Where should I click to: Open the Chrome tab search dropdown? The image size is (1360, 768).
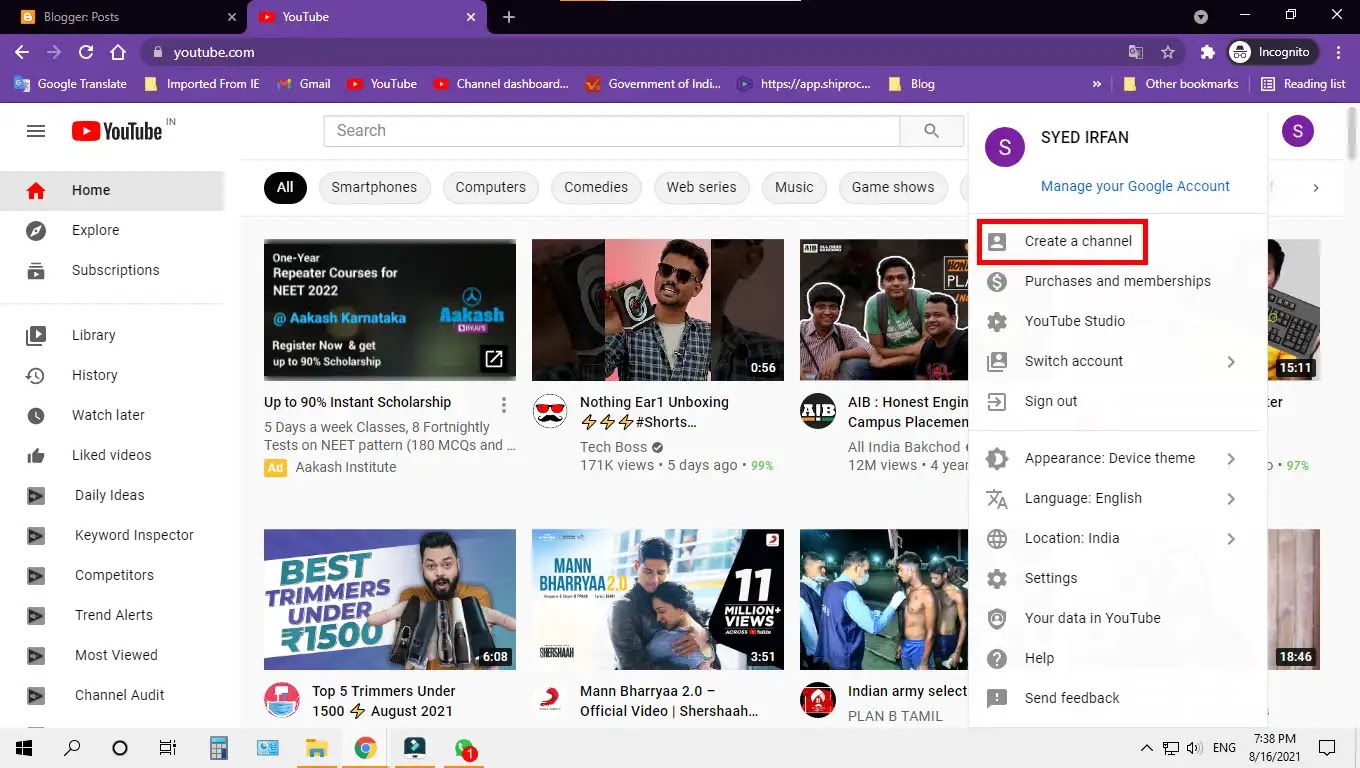tap(1201, 17)
